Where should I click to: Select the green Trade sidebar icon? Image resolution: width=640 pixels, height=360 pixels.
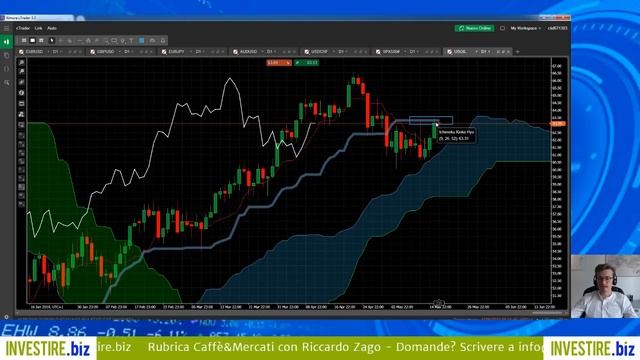(7, 41)
